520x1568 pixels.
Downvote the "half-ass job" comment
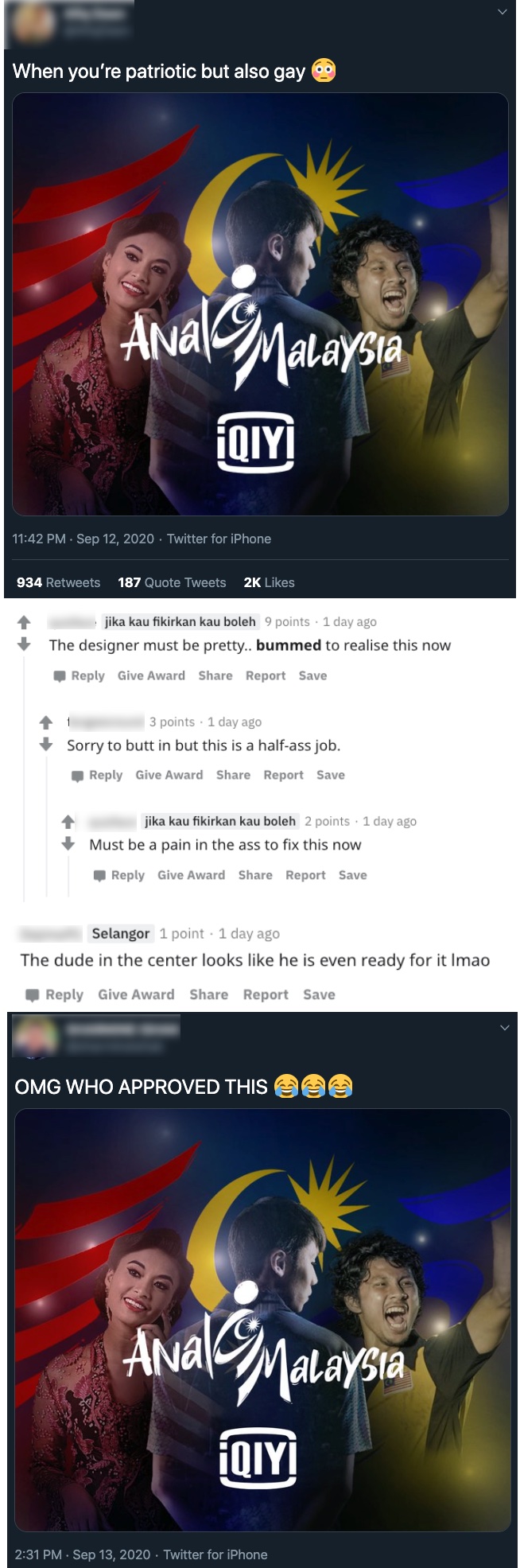(x=46, y=744)
